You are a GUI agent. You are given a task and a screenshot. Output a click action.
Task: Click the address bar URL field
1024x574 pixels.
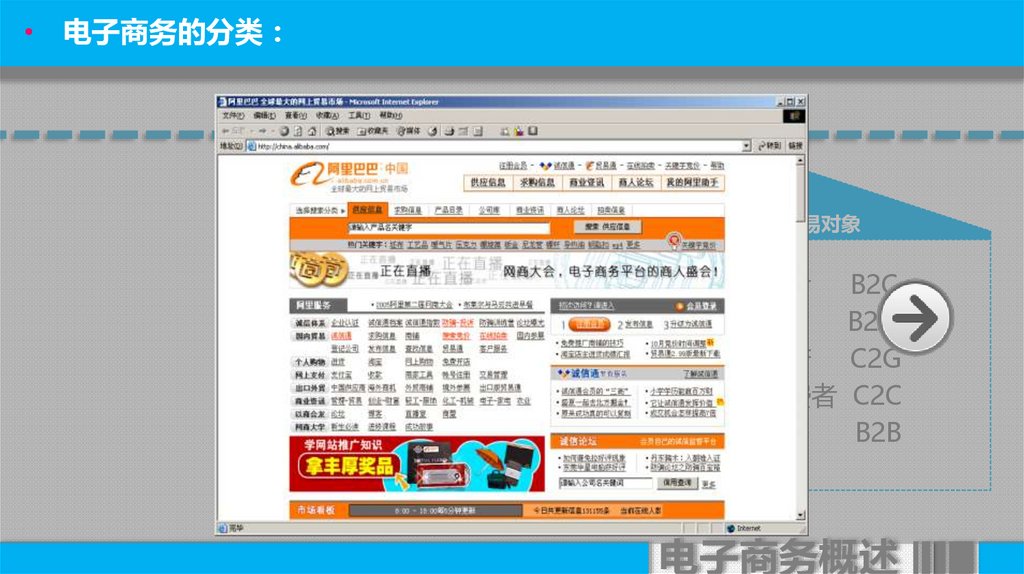[x=499, y=146]
